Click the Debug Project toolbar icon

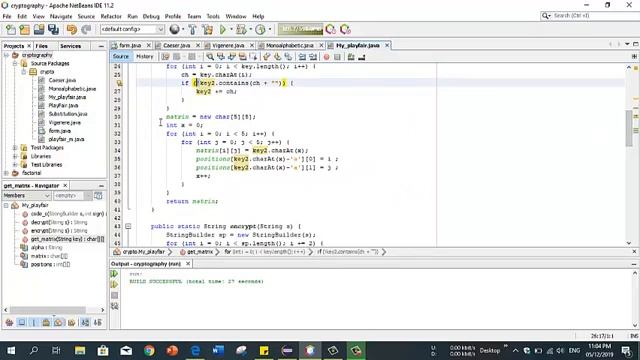[x=241, y=29]
